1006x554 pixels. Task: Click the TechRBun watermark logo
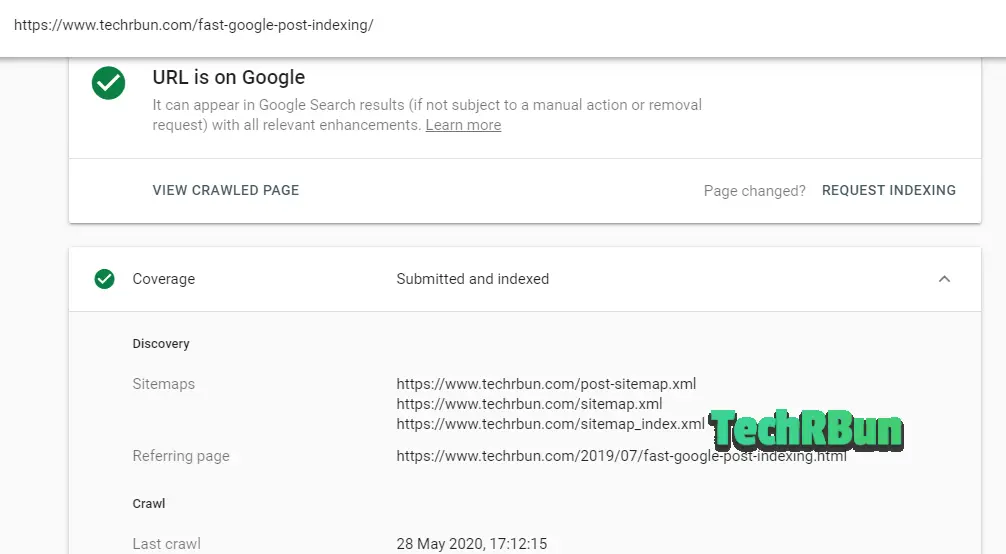pos(806,429)
